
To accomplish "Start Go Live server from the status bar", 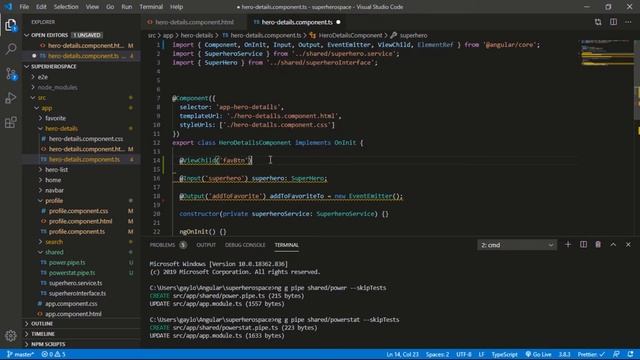I will coord(538,354).
